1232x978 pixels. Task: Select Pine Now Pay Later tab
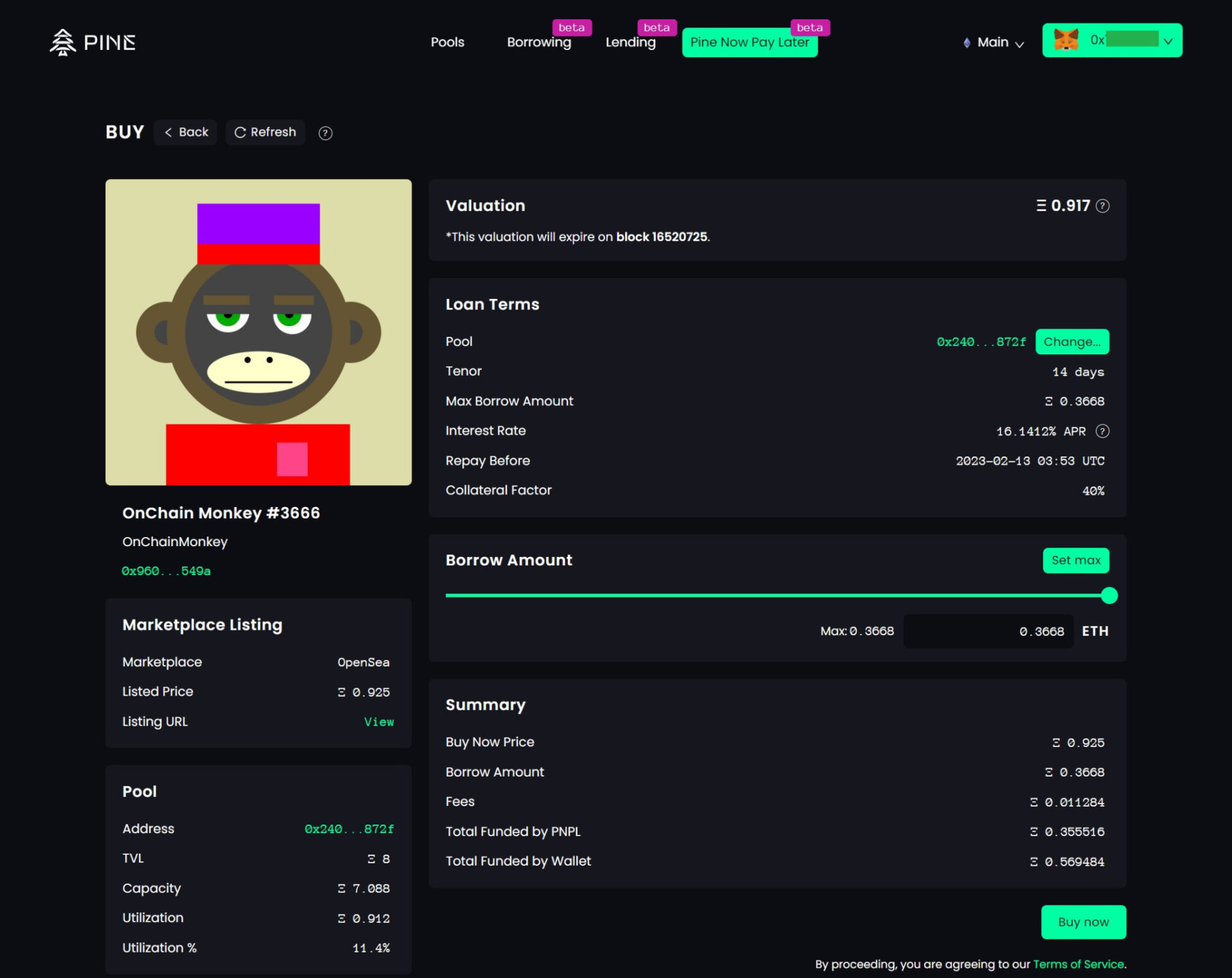pyautogui.click(x=749, y=42)
